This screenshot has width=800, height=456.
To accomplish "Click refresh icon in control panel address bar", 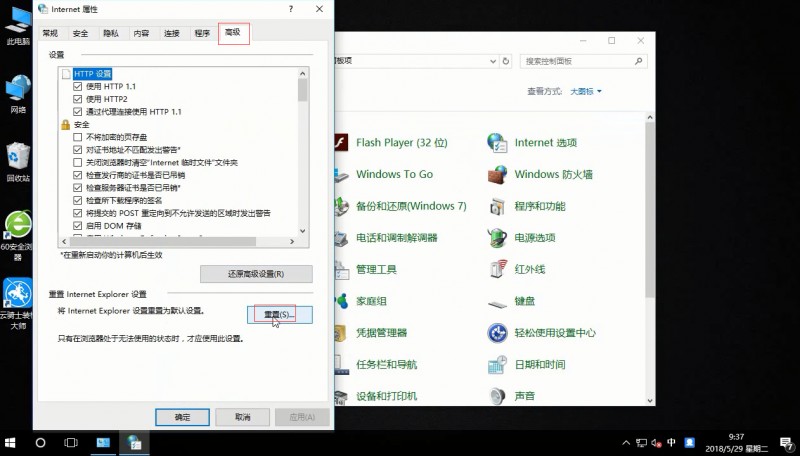I will coord(506,61).
